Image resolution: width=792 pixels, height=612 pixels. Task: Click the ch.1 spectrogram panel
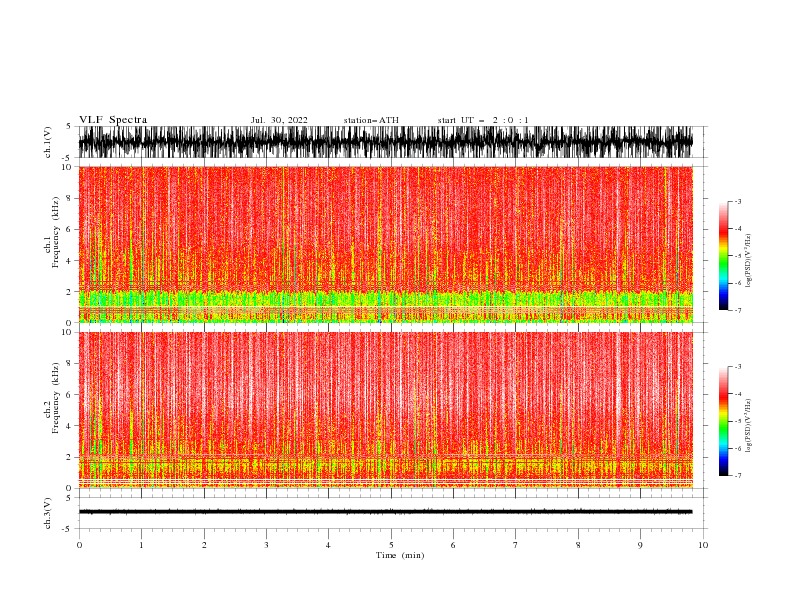click(x=385, y=244)
